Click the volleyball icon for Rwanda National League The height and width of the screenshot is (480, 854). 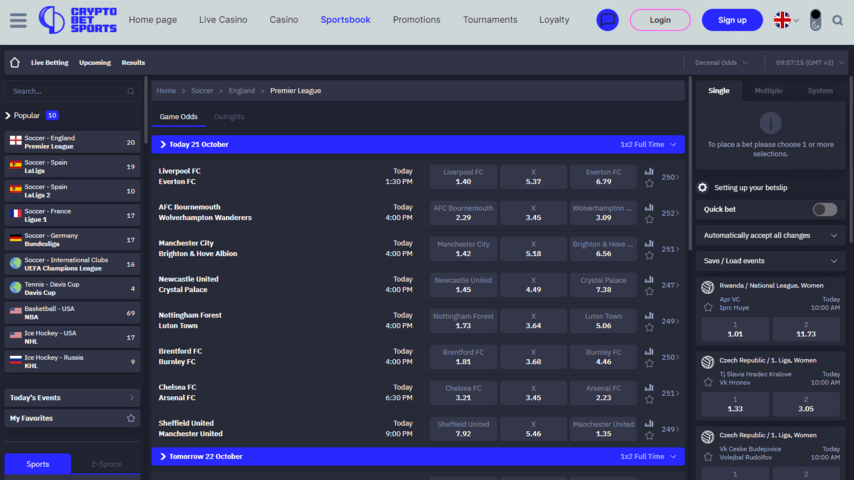tap(707, 287)
